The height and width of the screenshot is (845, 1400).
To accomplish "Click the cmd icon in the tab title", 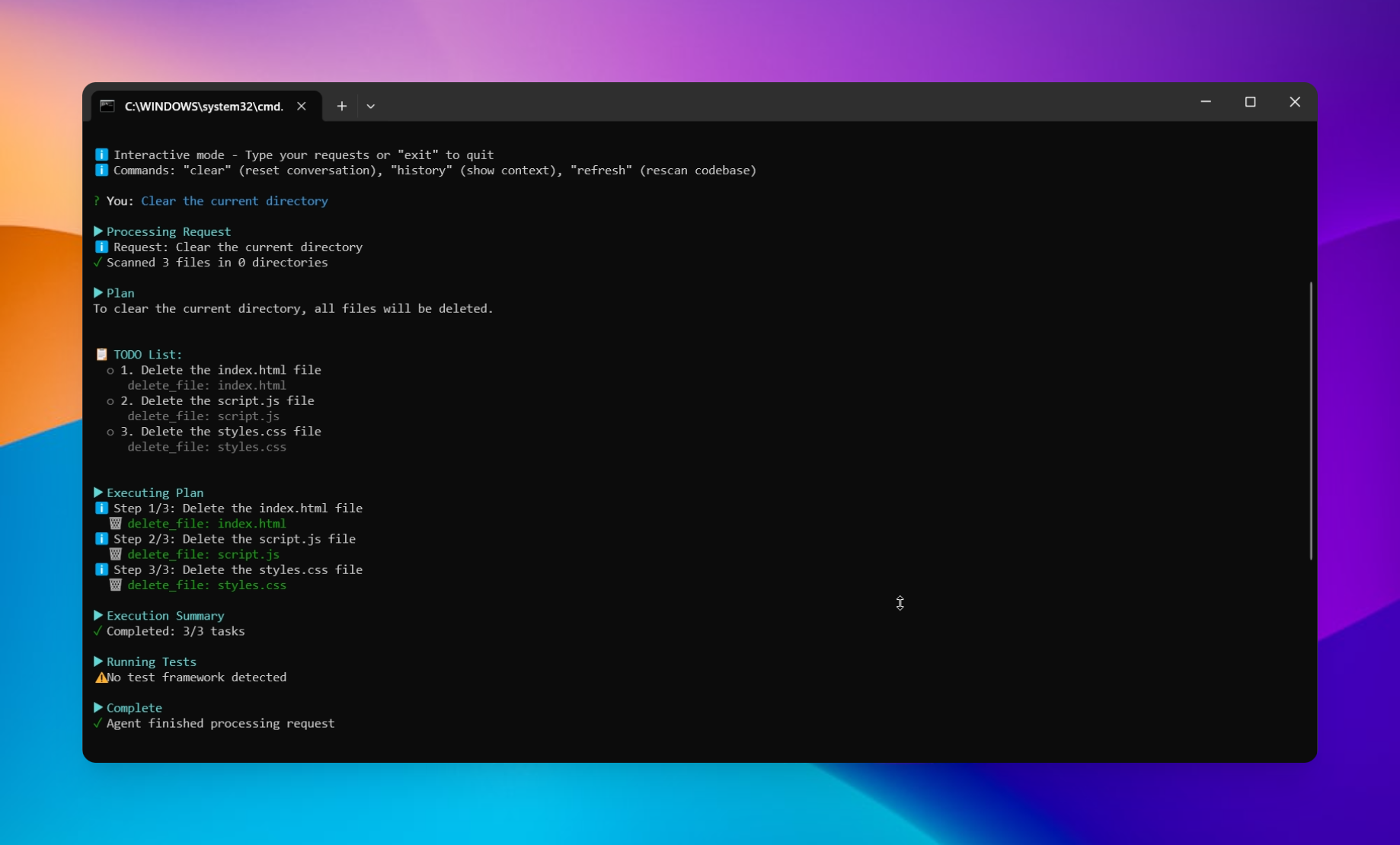I will click(107, 107).
